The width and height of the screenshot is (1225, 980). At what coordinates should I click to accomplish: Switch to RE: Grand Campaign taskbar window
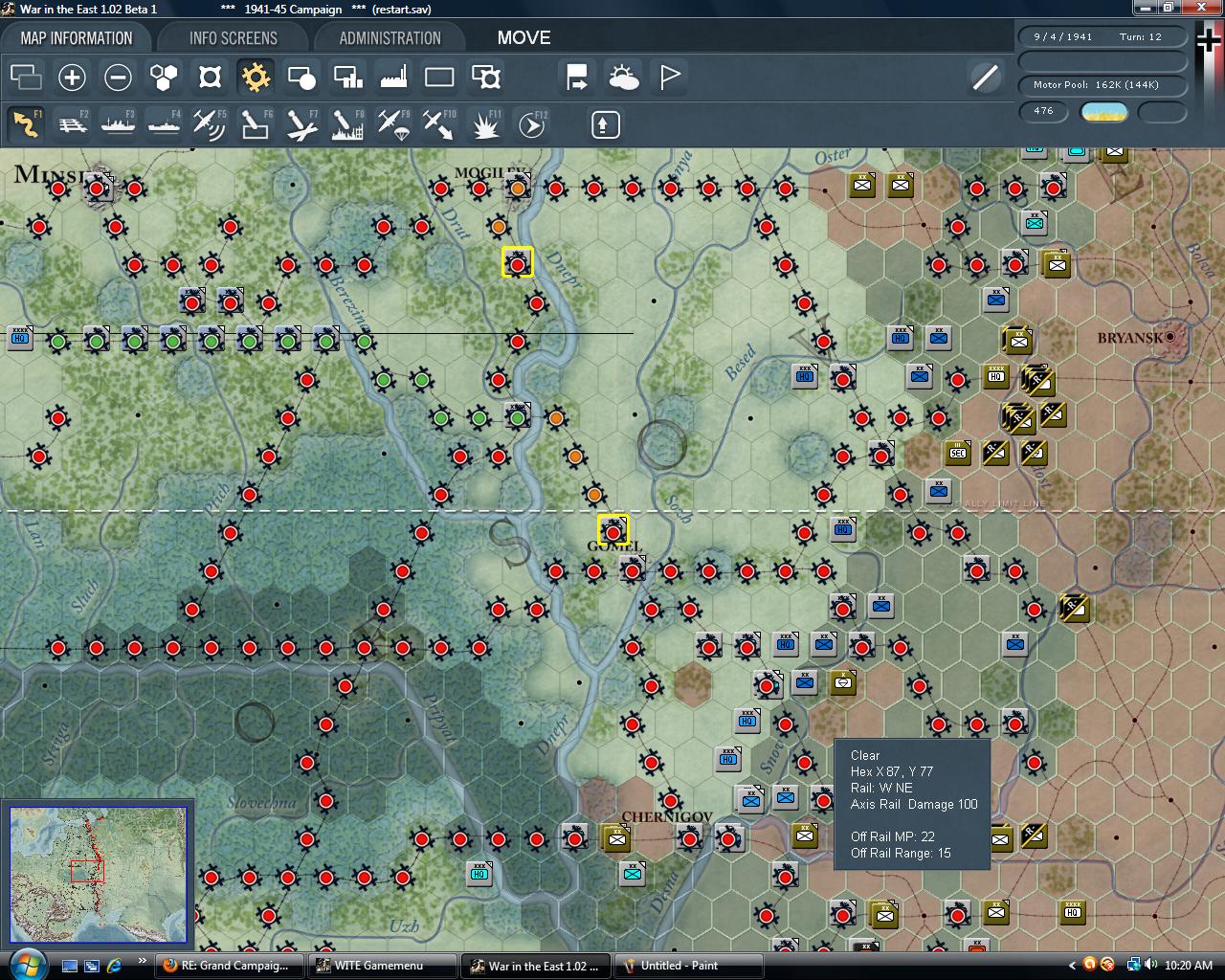230,966
